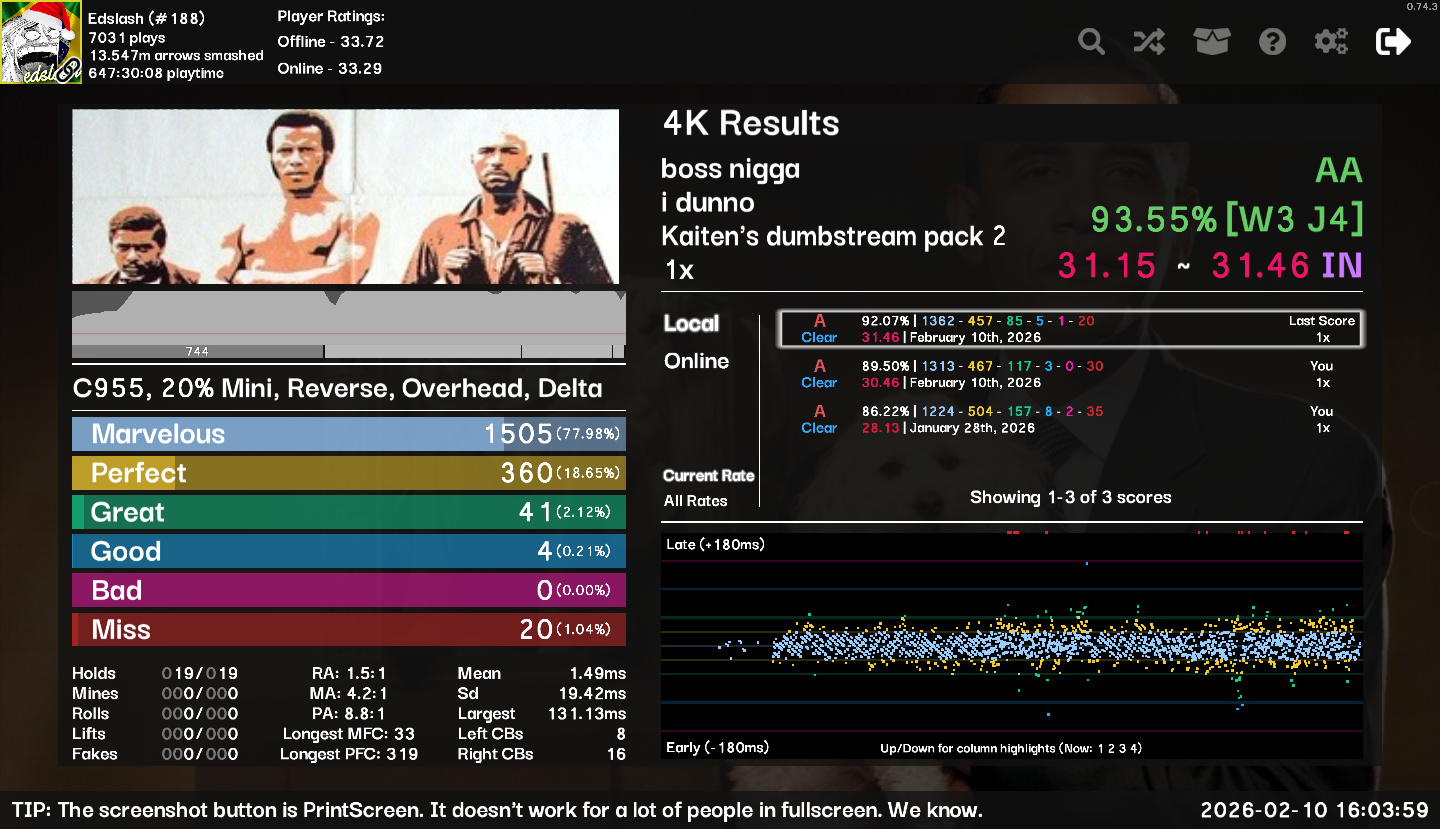Click the 93.55% [W3 J4] score text
This screenshot has height=829, width=1440.
1226,219
